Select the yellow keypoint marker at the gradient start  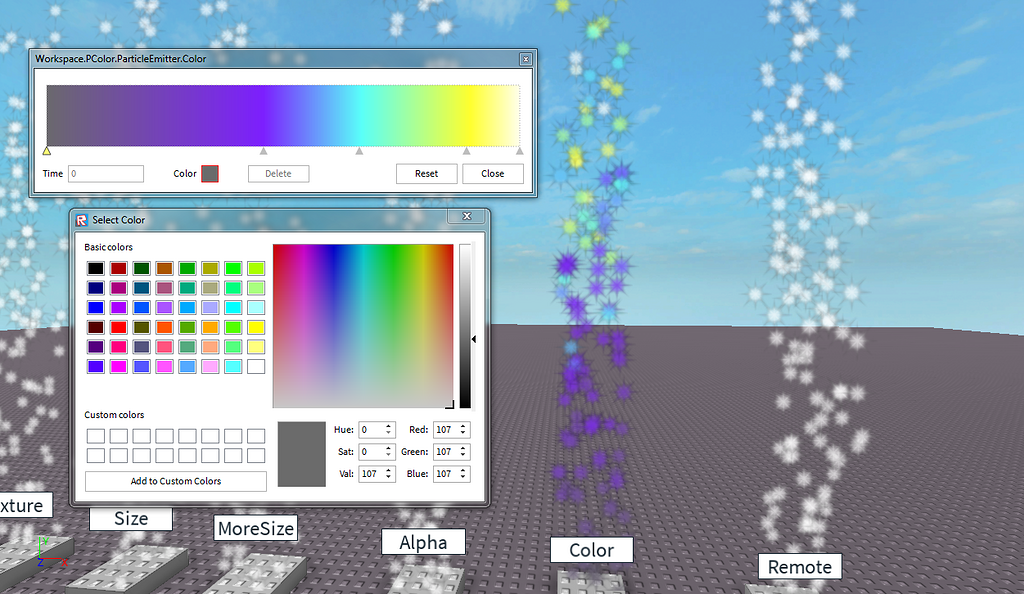point(47,150)
